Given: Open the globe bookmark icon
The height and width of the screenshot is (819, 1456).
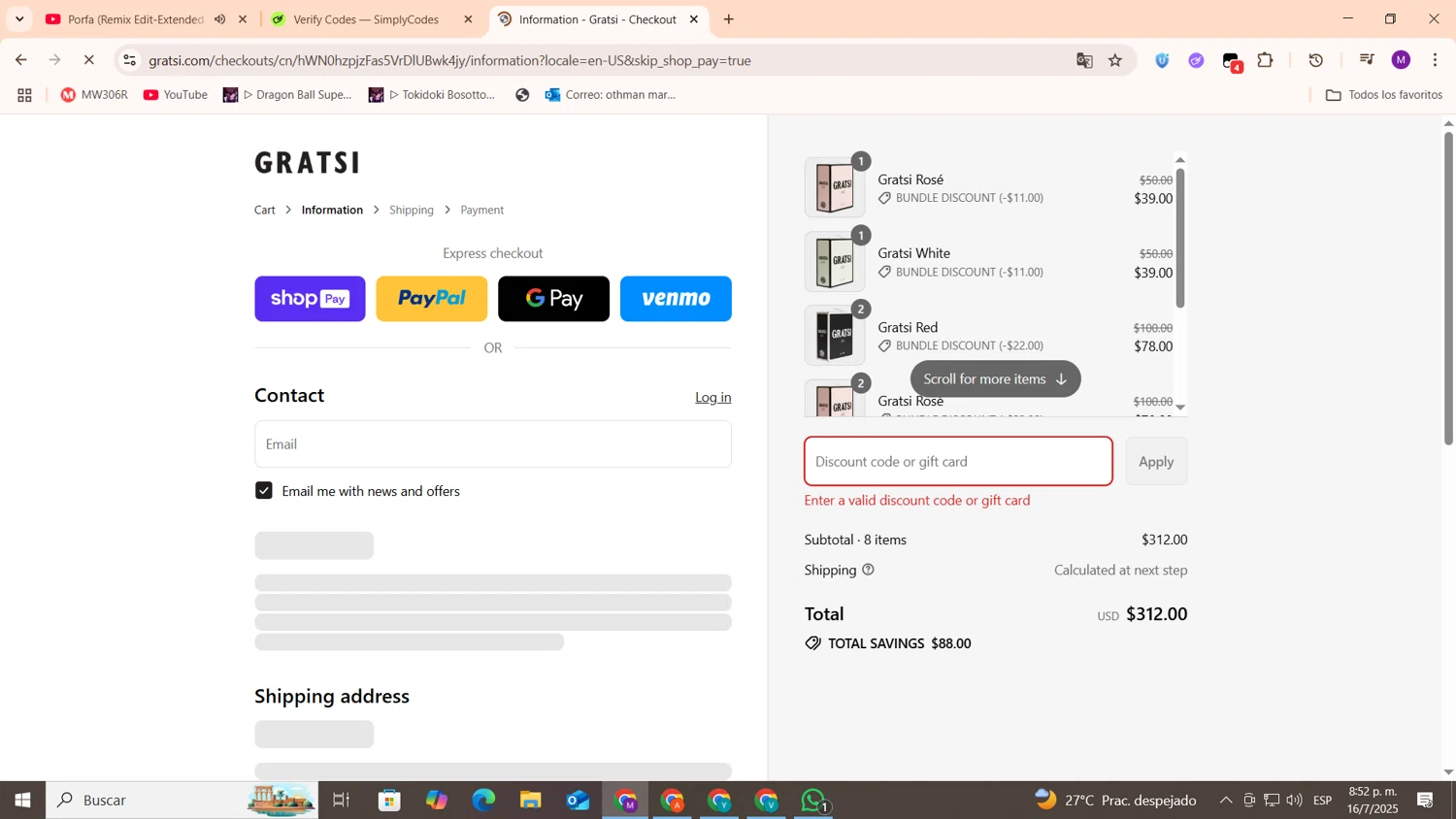Looking at the screenshot, I should tap(522, 95).
